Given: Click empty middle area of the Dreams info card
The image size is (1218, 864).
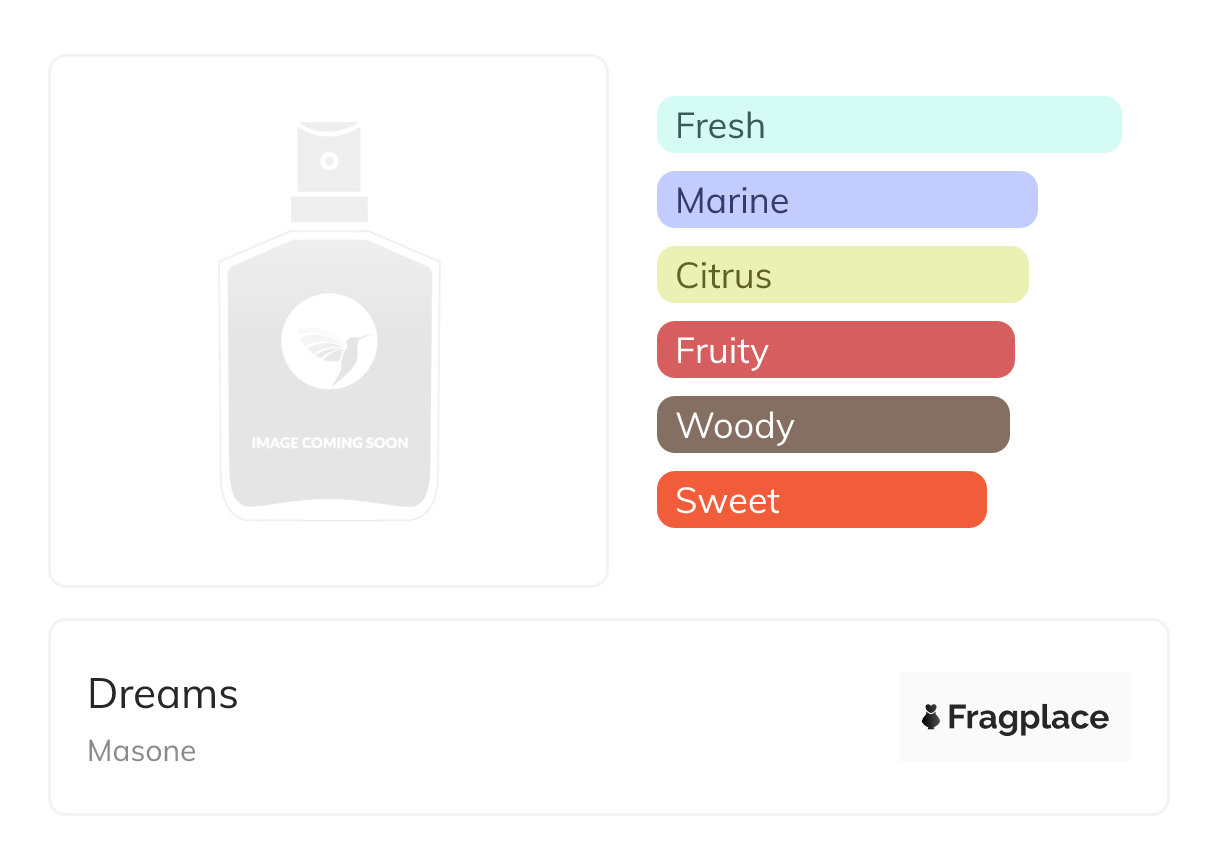Looking at the screenshot, I should point(560,717).
